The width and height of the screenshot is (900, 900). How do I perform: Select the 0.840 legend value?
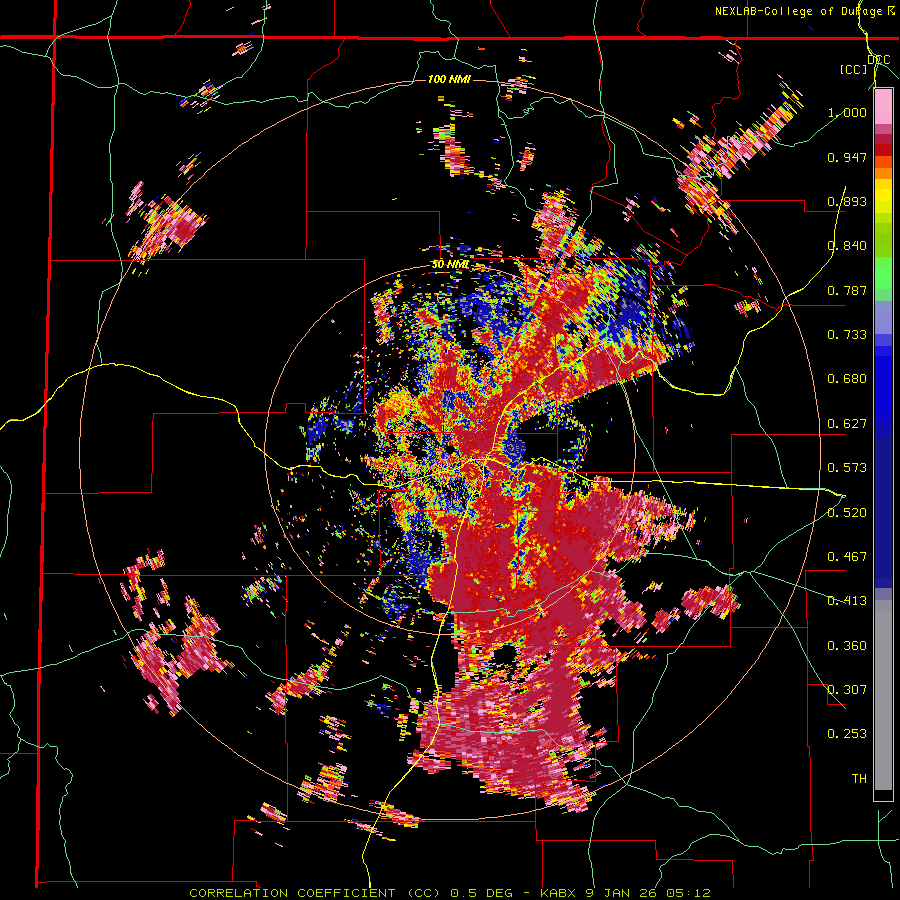(847, 246)
